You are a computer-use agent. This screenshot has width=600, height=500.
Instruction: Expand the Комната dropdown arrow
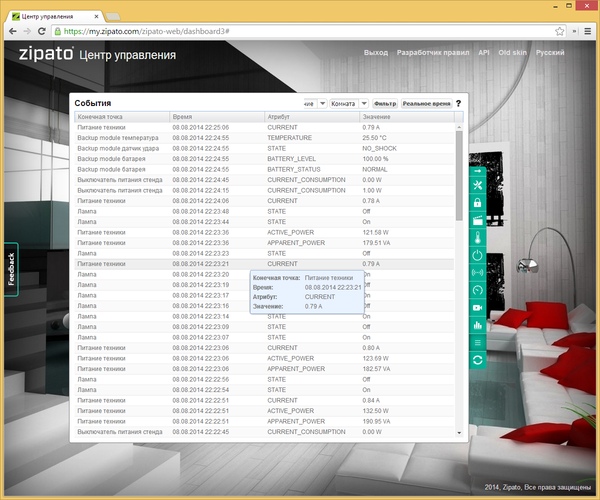click(364, 103)
